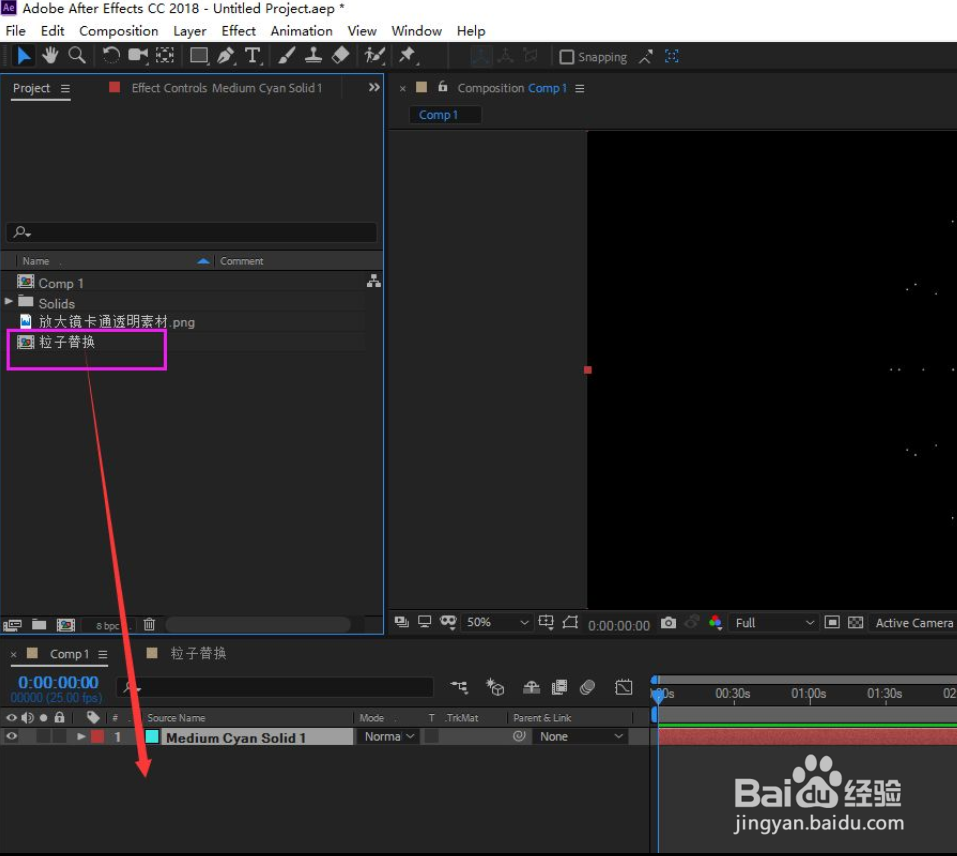Expand Medium Cyan Solid 1 layer properties
The height and width of the screenshot is (856, 957).
click(x=81, y=736)
